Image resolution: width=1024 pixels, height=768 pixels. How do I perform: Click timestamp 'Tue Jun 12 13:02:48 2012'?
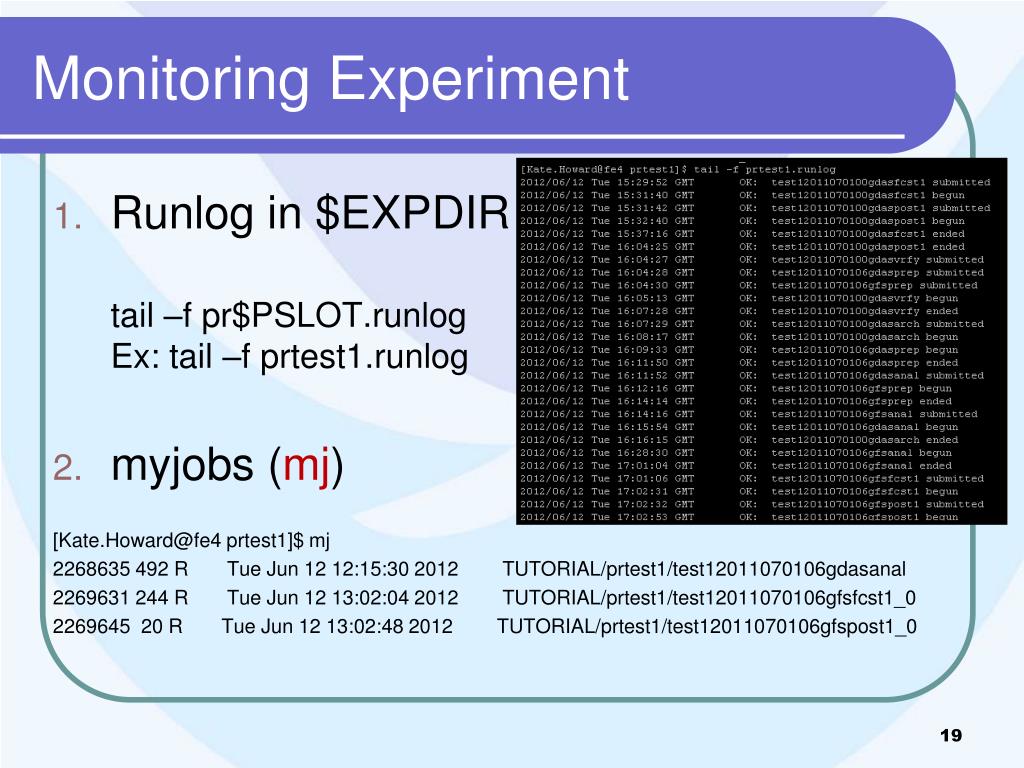point(337,626)
